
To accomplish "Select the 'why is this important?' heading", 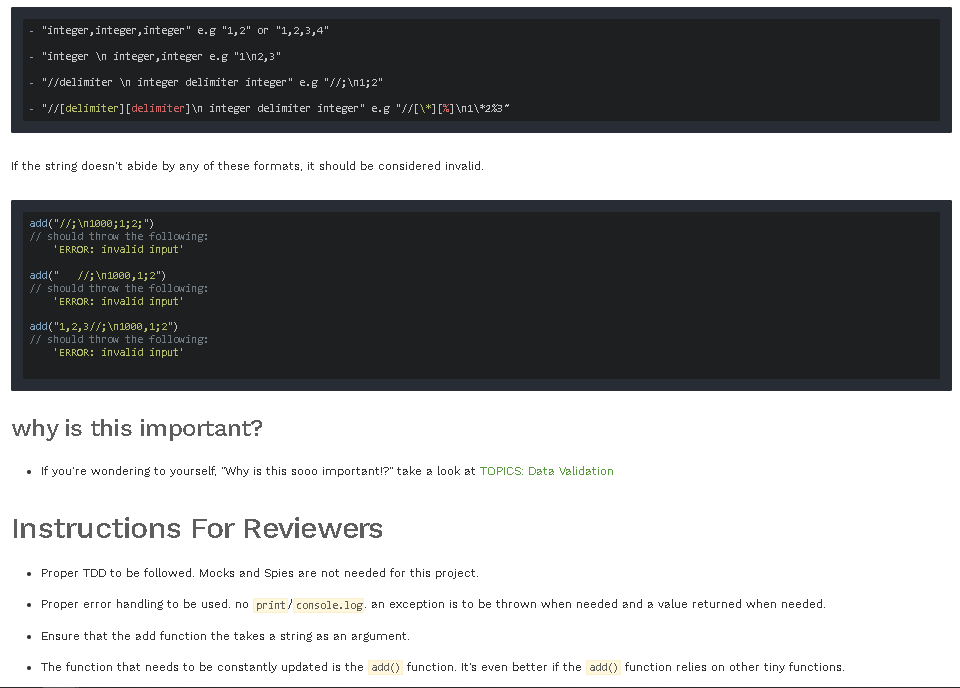I will tap(136, 428).
